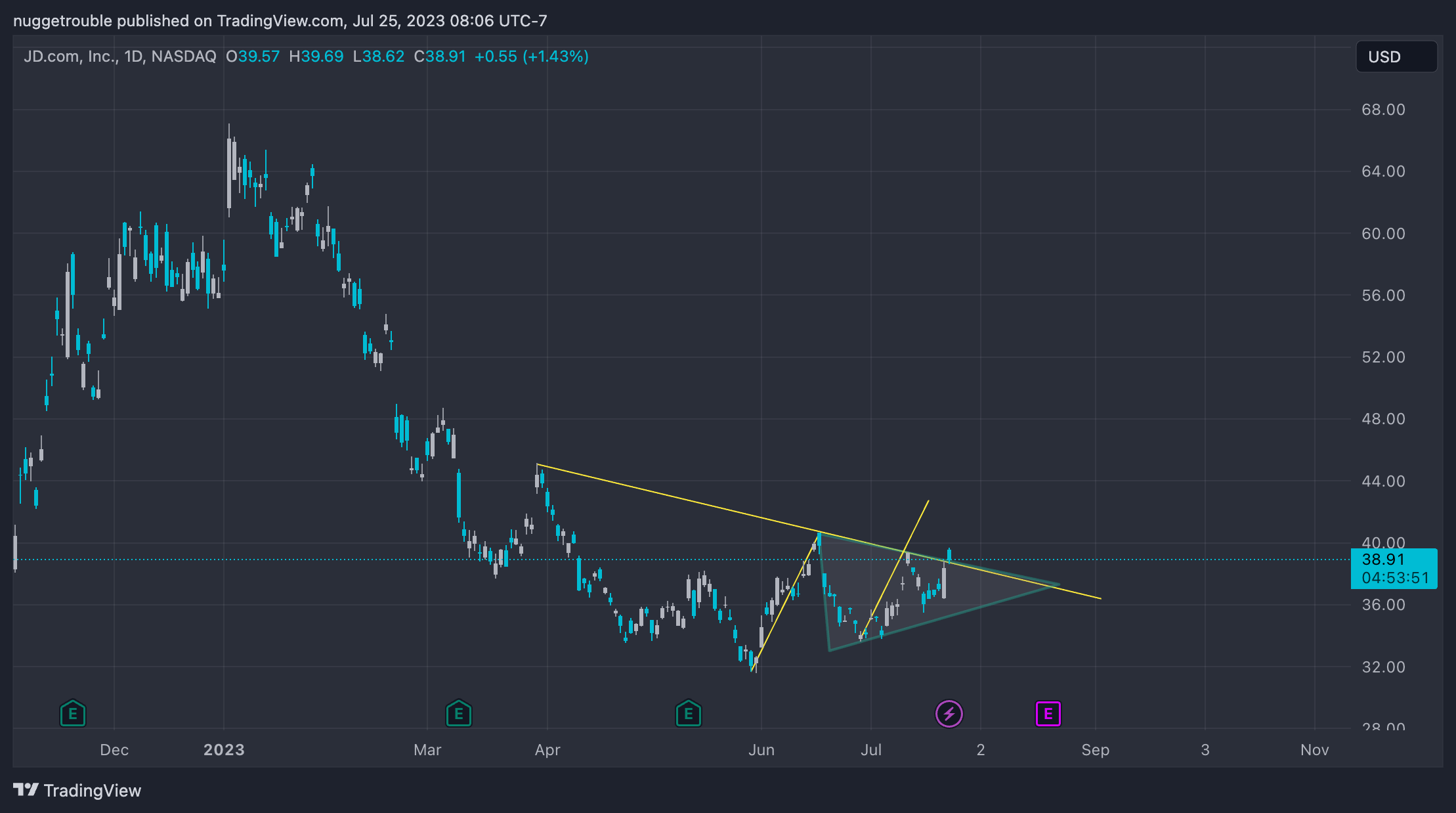Click the 36.00 price axis label
Image resolution: width=1456 pixels, height=813 pixels.
[x=1384, y=605]
